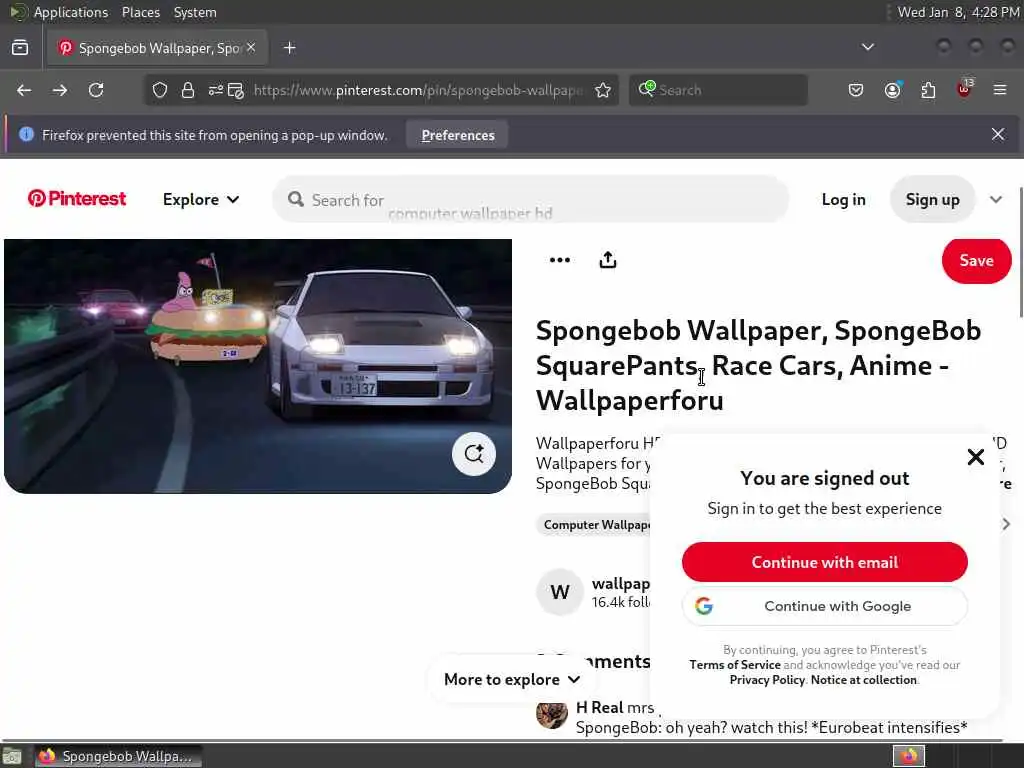Image resolution: width=1024 pixels, height=768 pixels.
Task: Click the address bar URL
Action: [x=418, y=90]
